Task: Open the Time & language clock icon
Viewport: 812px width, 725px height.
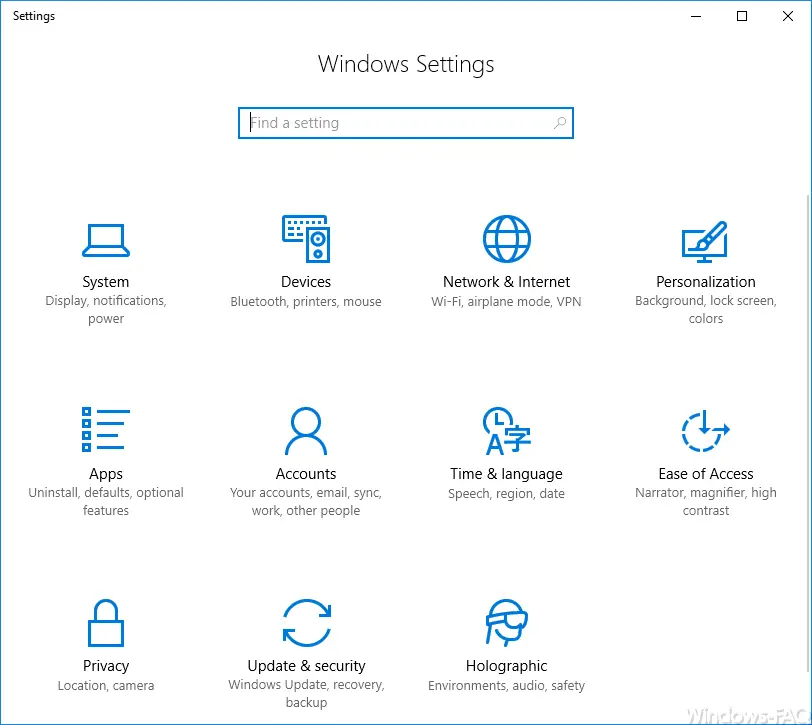Action: (506, 431)
